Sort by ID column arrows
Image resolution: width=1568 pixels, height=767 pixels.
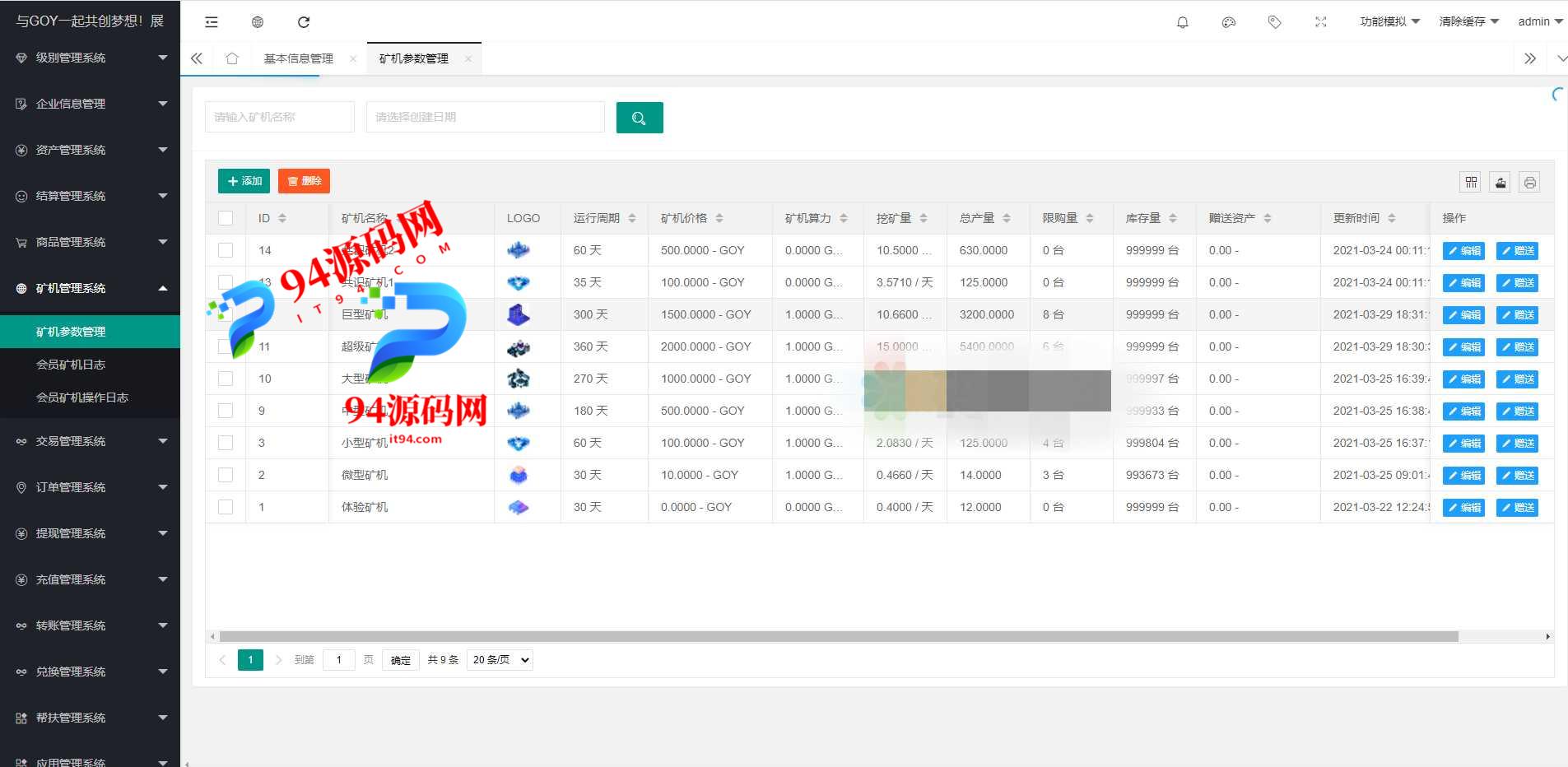[282, 218]
